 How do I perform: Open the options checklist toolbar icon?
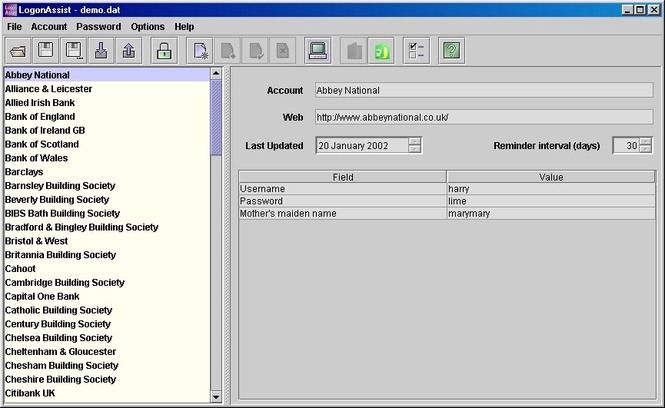[x=416, y=51]
